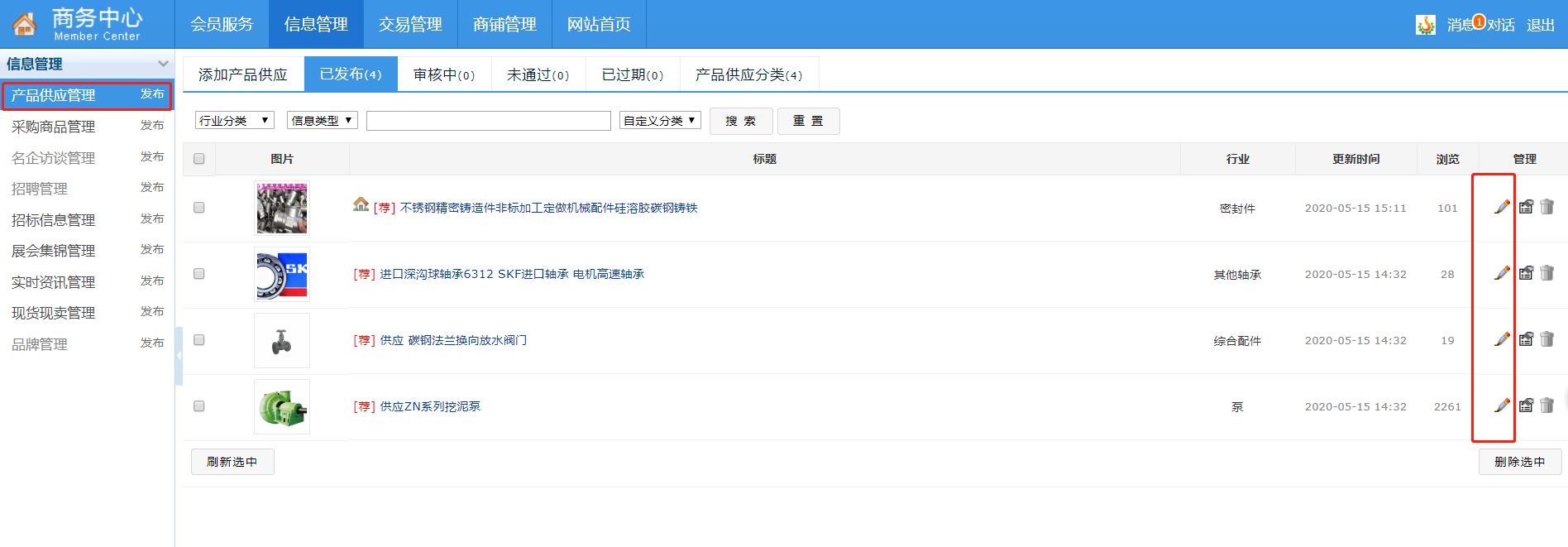1568x547 pixels.
Task: Click the 删除选中 button
Action: (x=1519, y=462)
